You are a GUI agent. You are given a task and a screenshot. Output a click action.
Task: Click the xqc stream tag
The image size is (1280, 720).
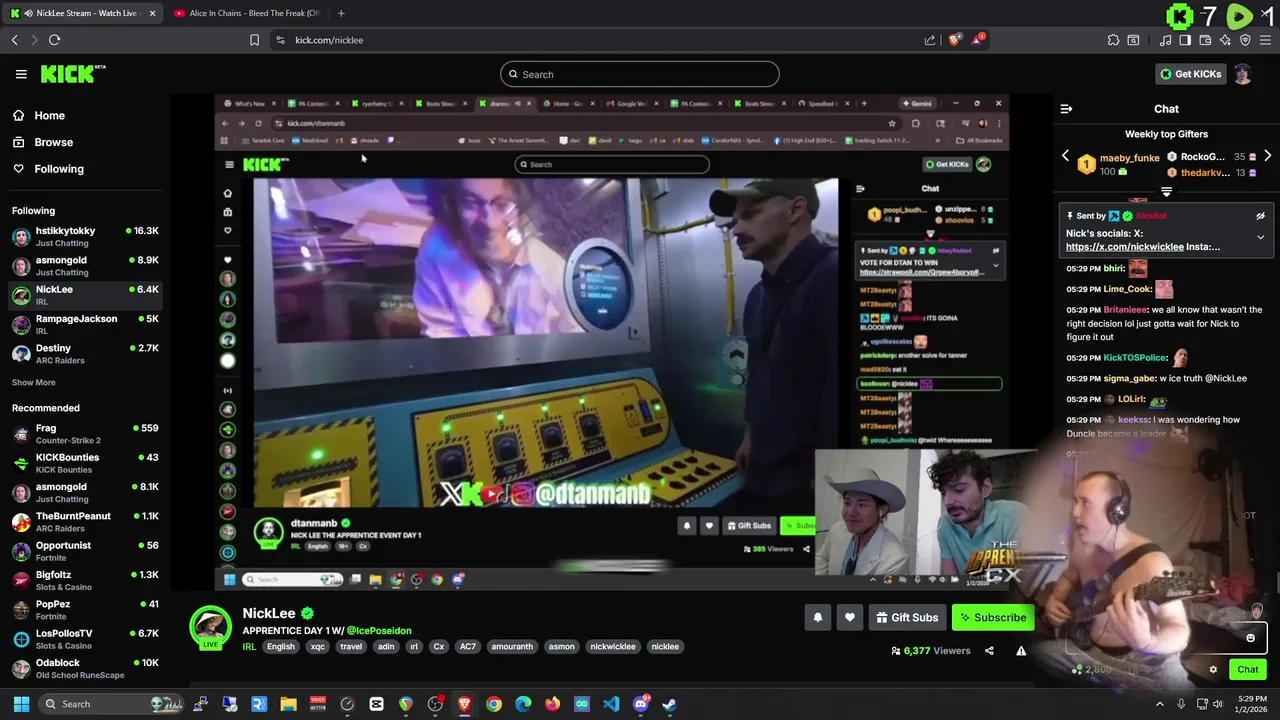[x=318, y=647]
